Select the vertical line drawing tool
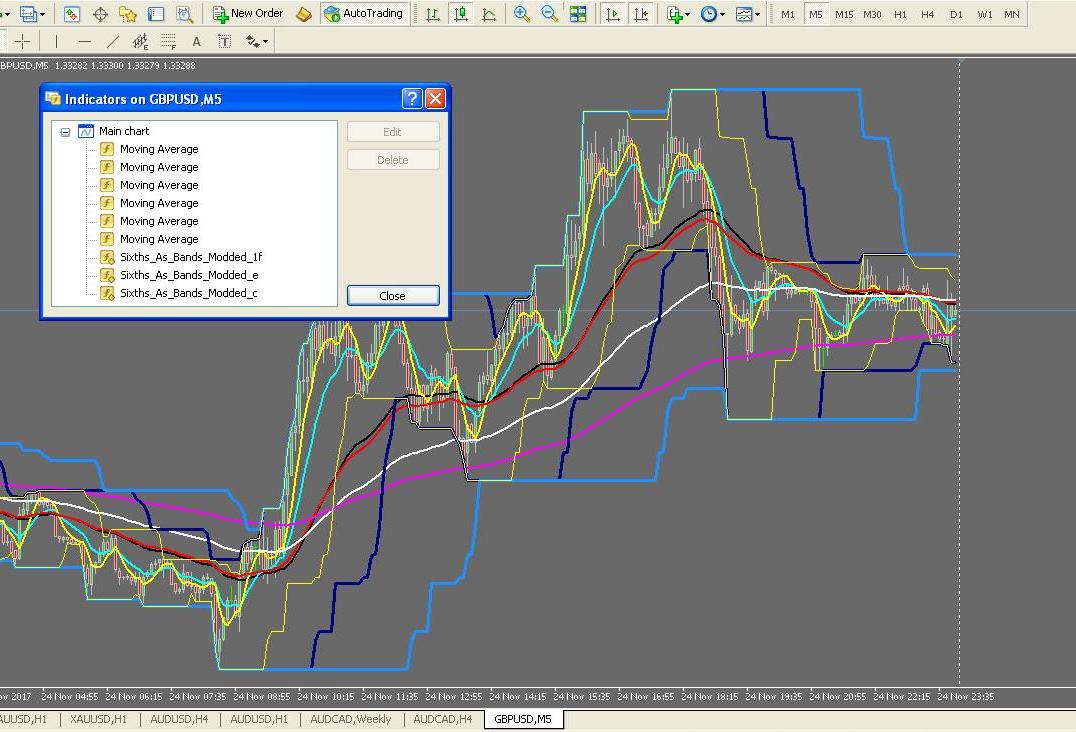Screen dimensions: 1076x732 pos(56,42)
